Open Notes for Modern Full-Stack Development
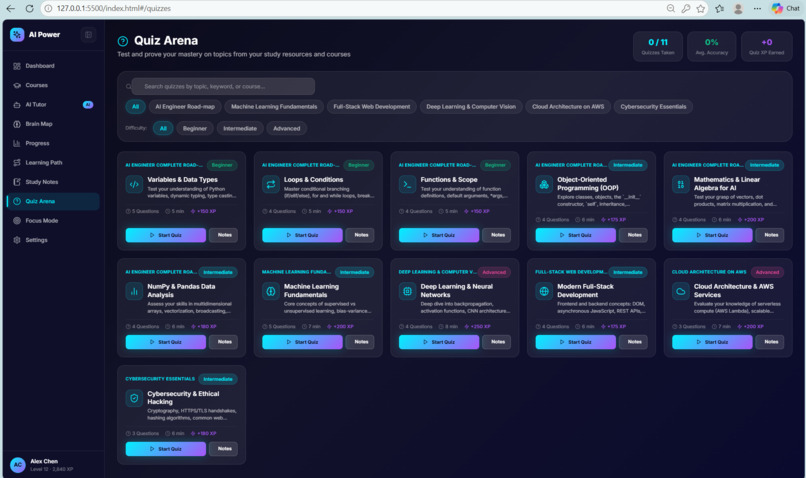Screen dimensions: 806x478 coord(634,342)
